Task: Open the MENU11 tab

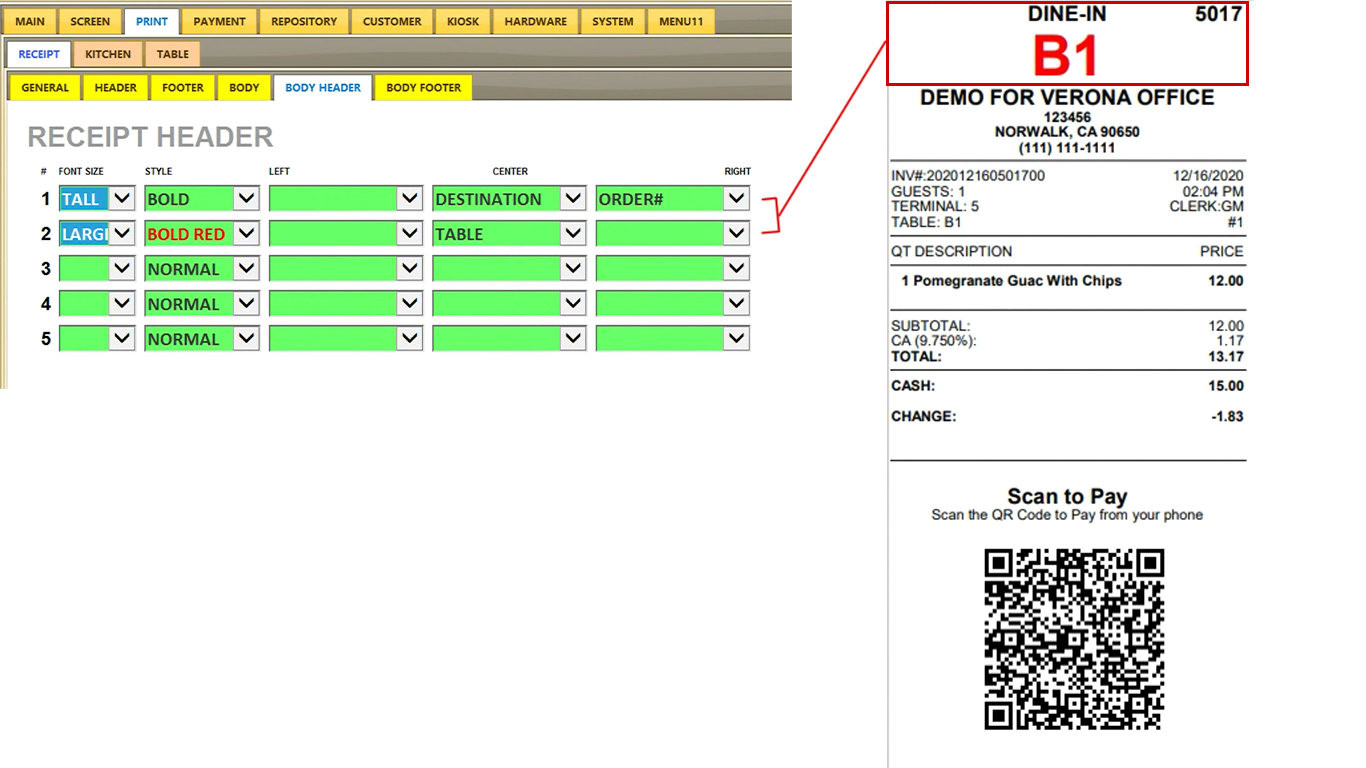Action: (681, 22)
